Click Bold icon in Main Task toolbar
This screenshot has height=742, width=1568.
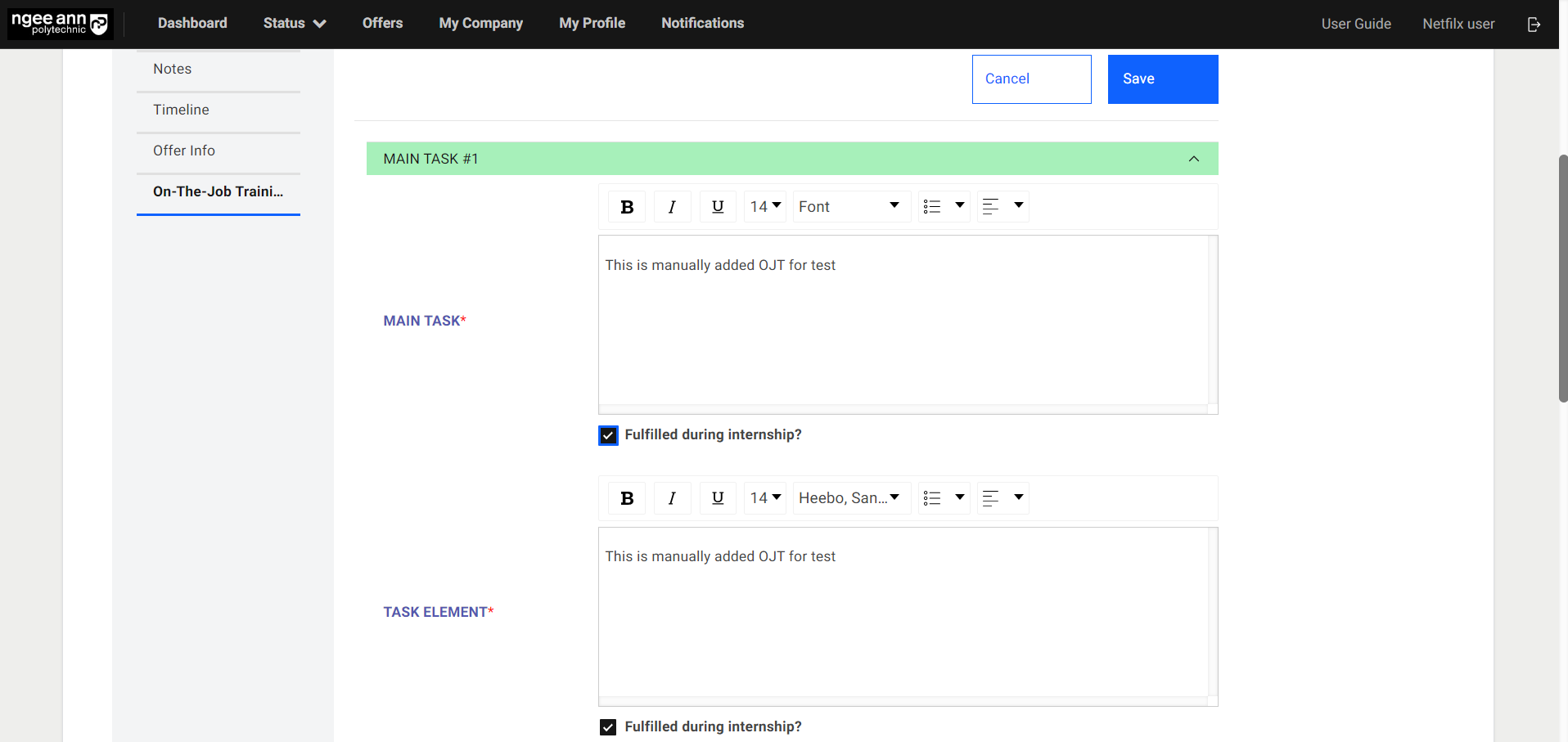tap(627, 207)
